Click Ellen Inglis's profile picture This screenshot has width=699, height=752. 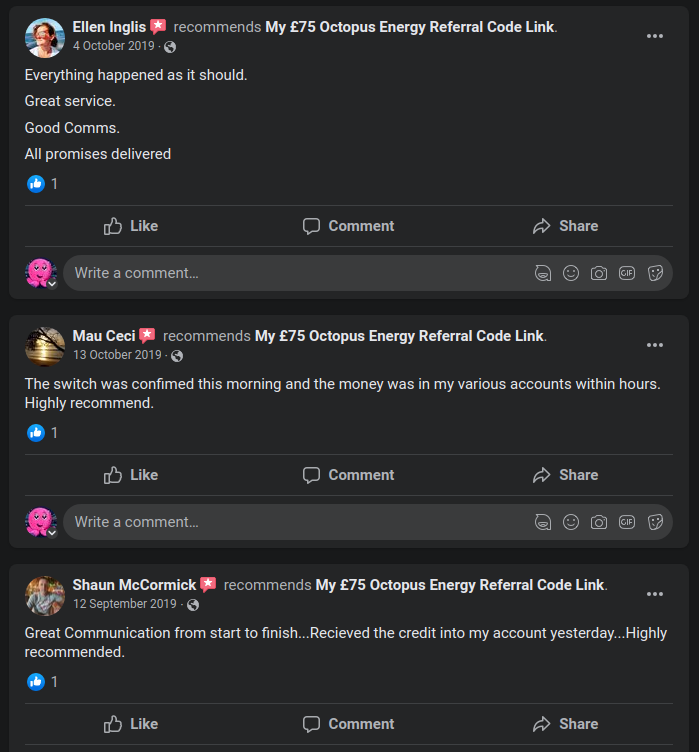point(44,37)
